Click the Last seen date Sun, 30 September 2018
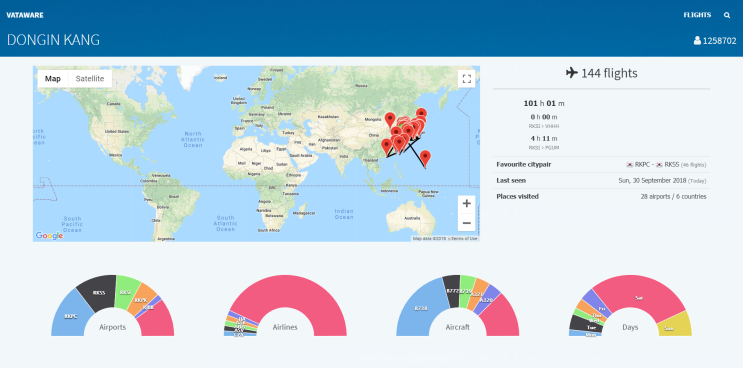 pos(652,180)
